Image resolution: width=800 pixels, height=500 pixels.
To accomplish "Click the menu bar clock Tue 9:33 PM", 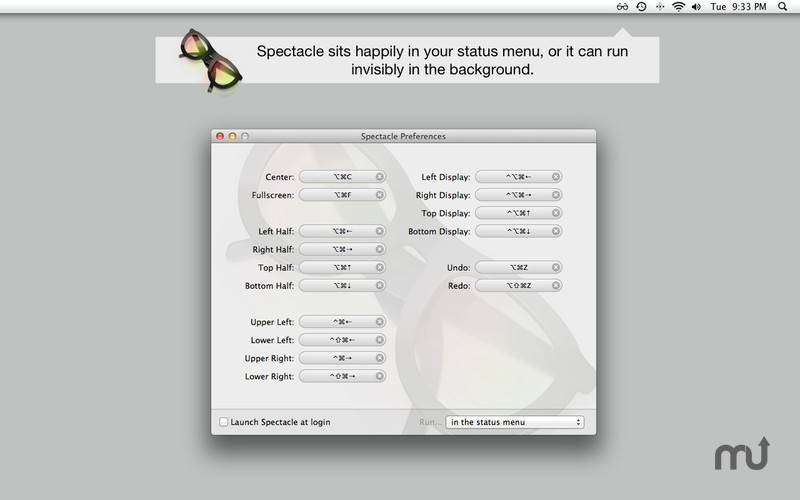I will tap(738, 7).
